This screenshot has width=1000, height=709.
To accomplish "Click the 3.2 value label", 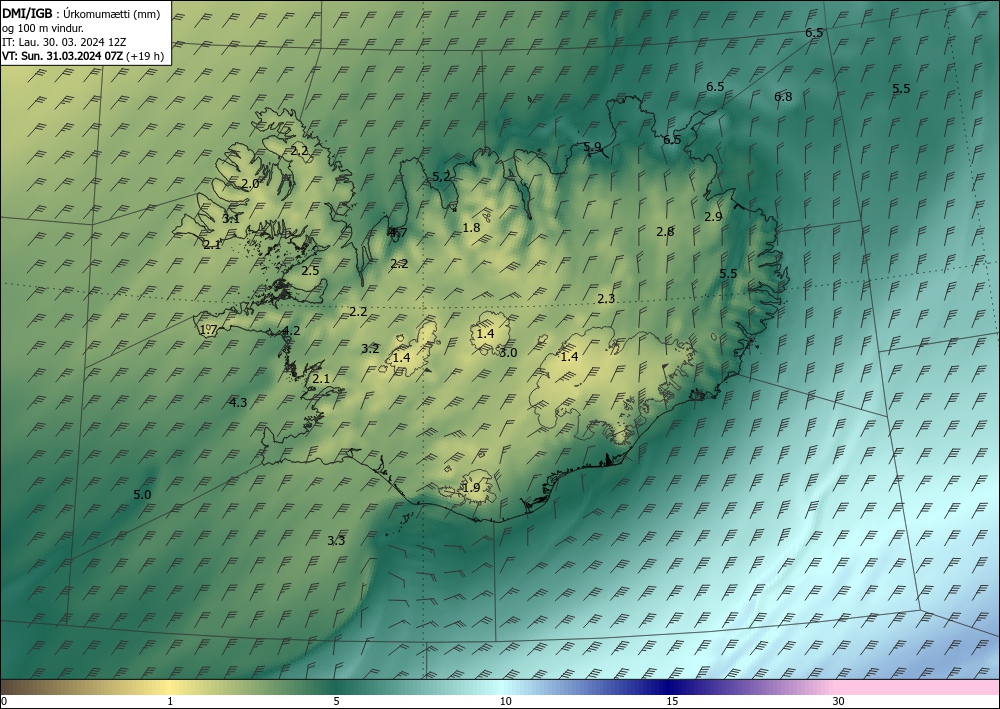I will coord(371,349).
